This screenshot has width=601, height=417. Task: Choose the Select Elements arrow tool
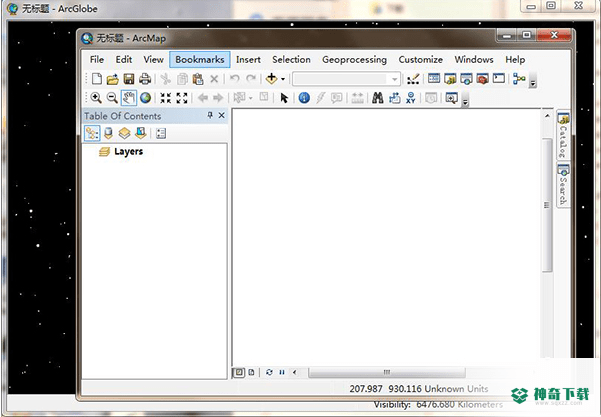284,98
